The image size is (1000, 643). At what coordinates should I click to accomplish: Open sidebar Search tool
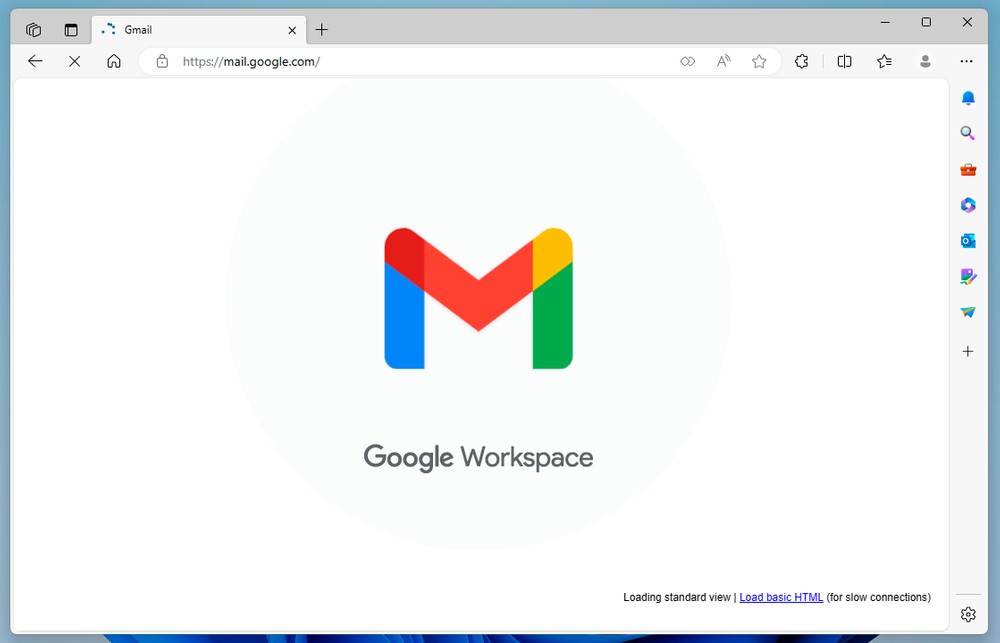[968, 133]
